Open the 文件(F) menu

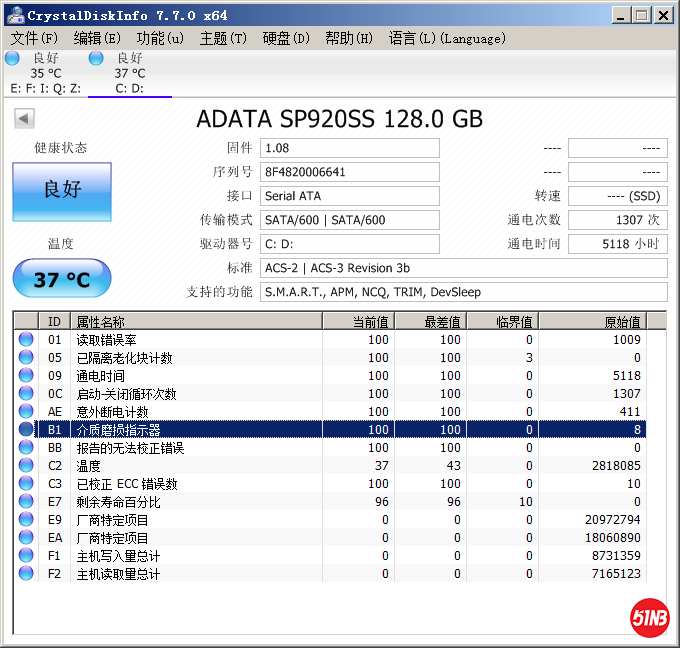34,38
